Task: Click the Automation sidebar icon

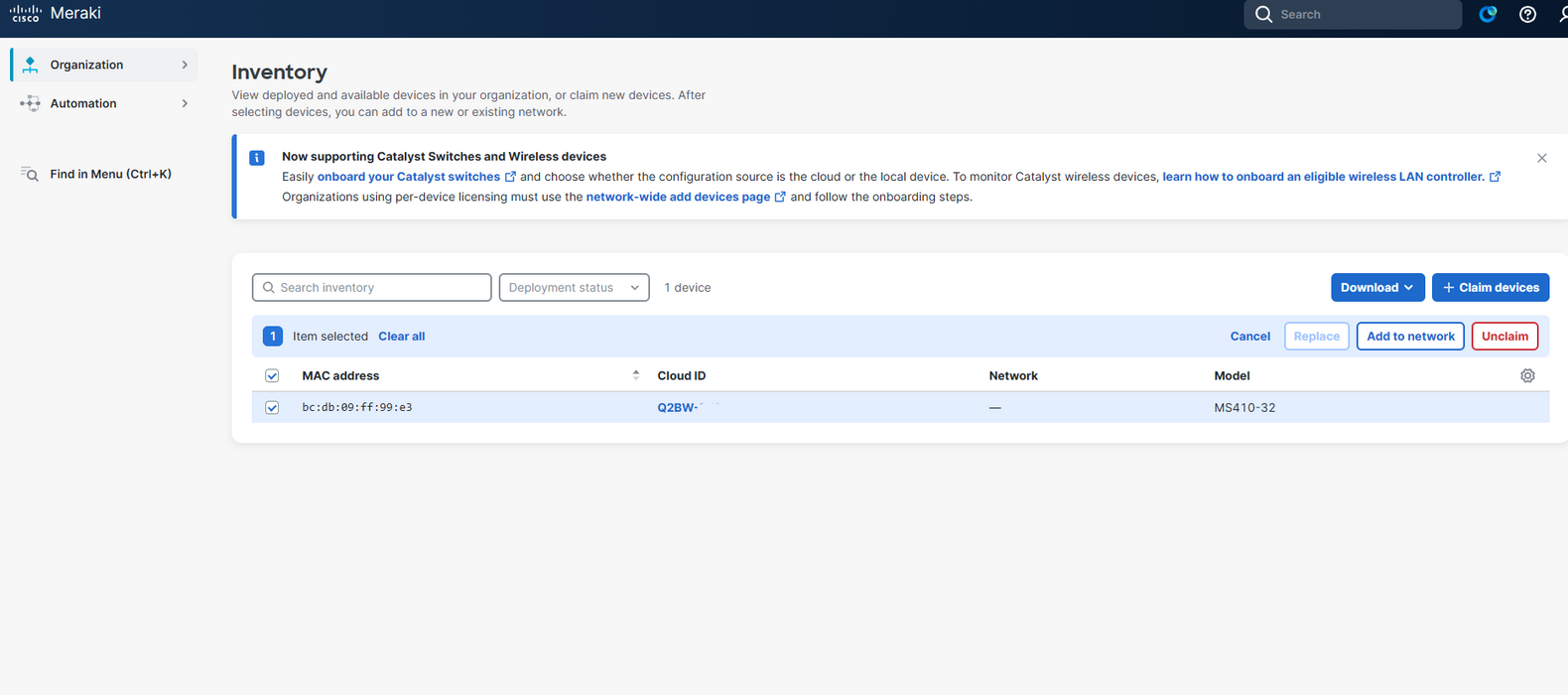Action: 30,103
